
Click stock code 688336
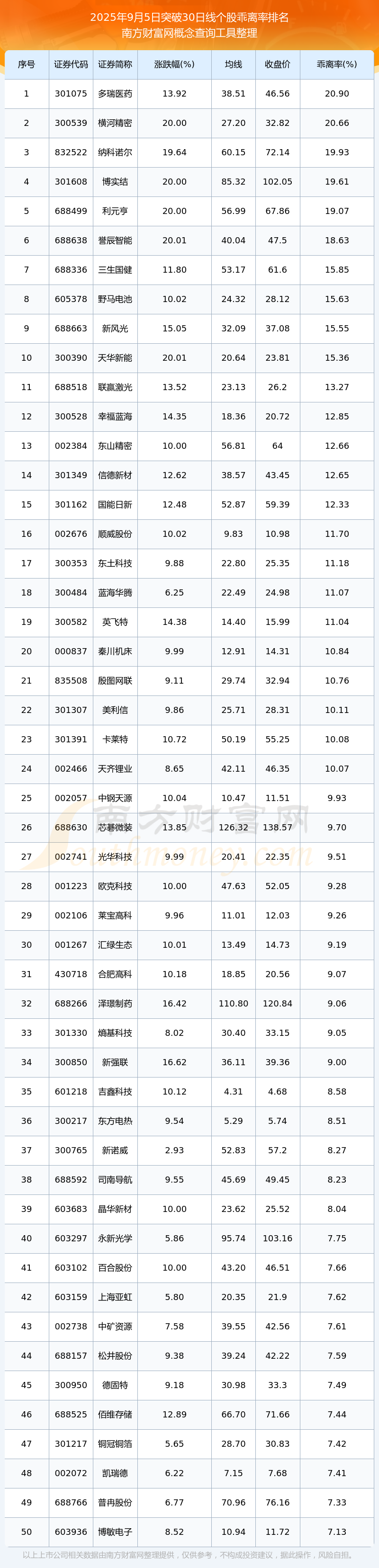pos(71,270)
